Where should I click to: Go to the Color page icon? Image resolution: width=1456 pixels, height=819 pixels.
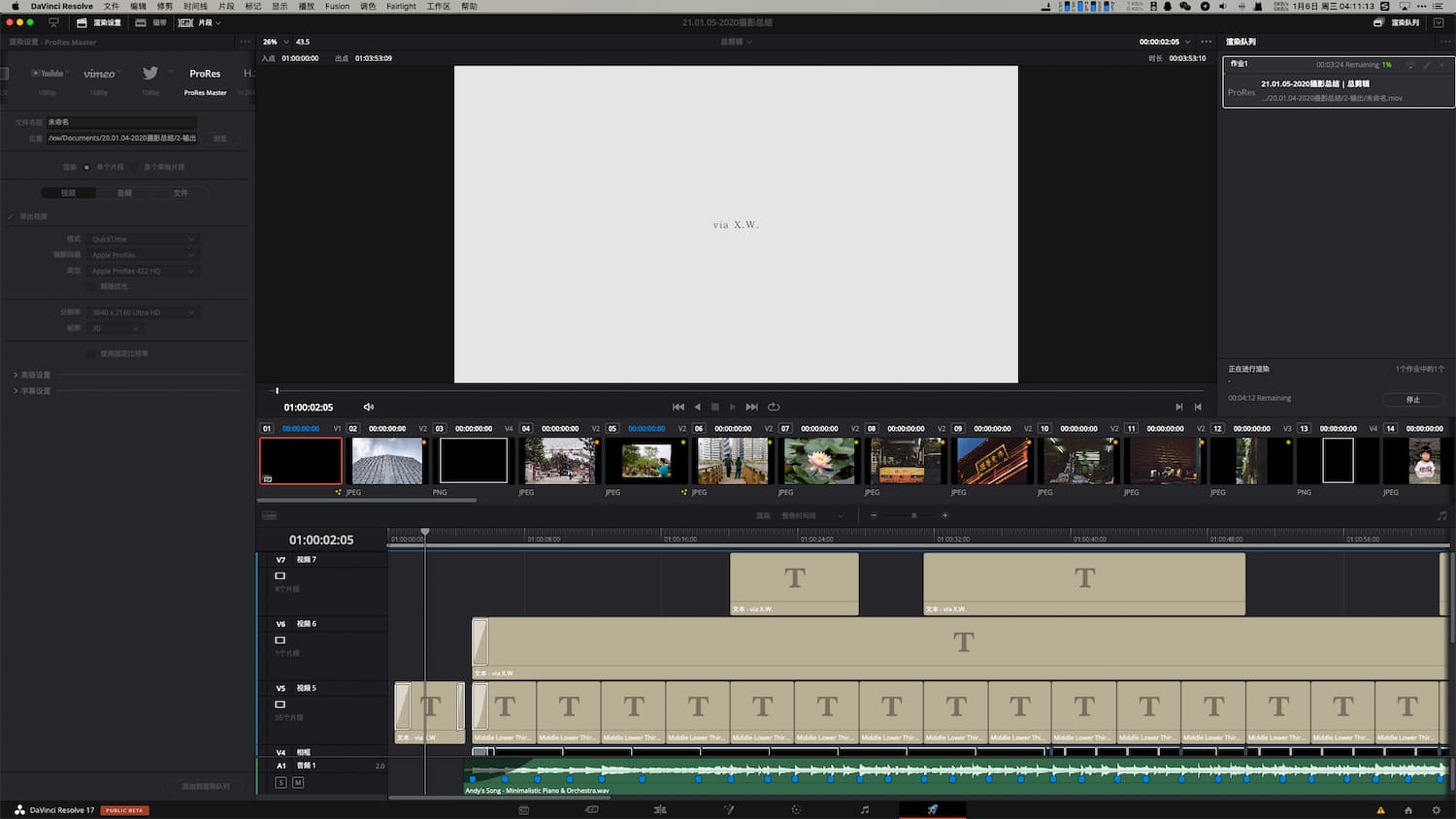tap(796, 808)
